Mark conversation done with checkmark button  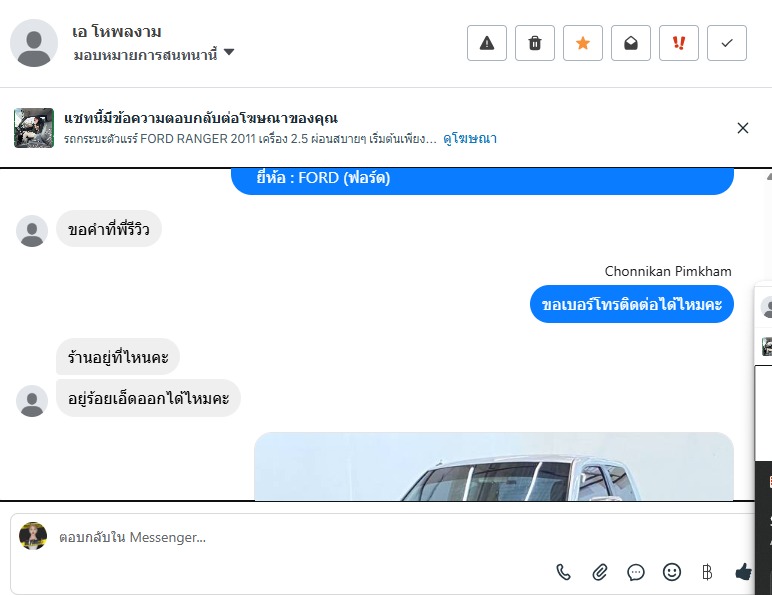point(727,43)
